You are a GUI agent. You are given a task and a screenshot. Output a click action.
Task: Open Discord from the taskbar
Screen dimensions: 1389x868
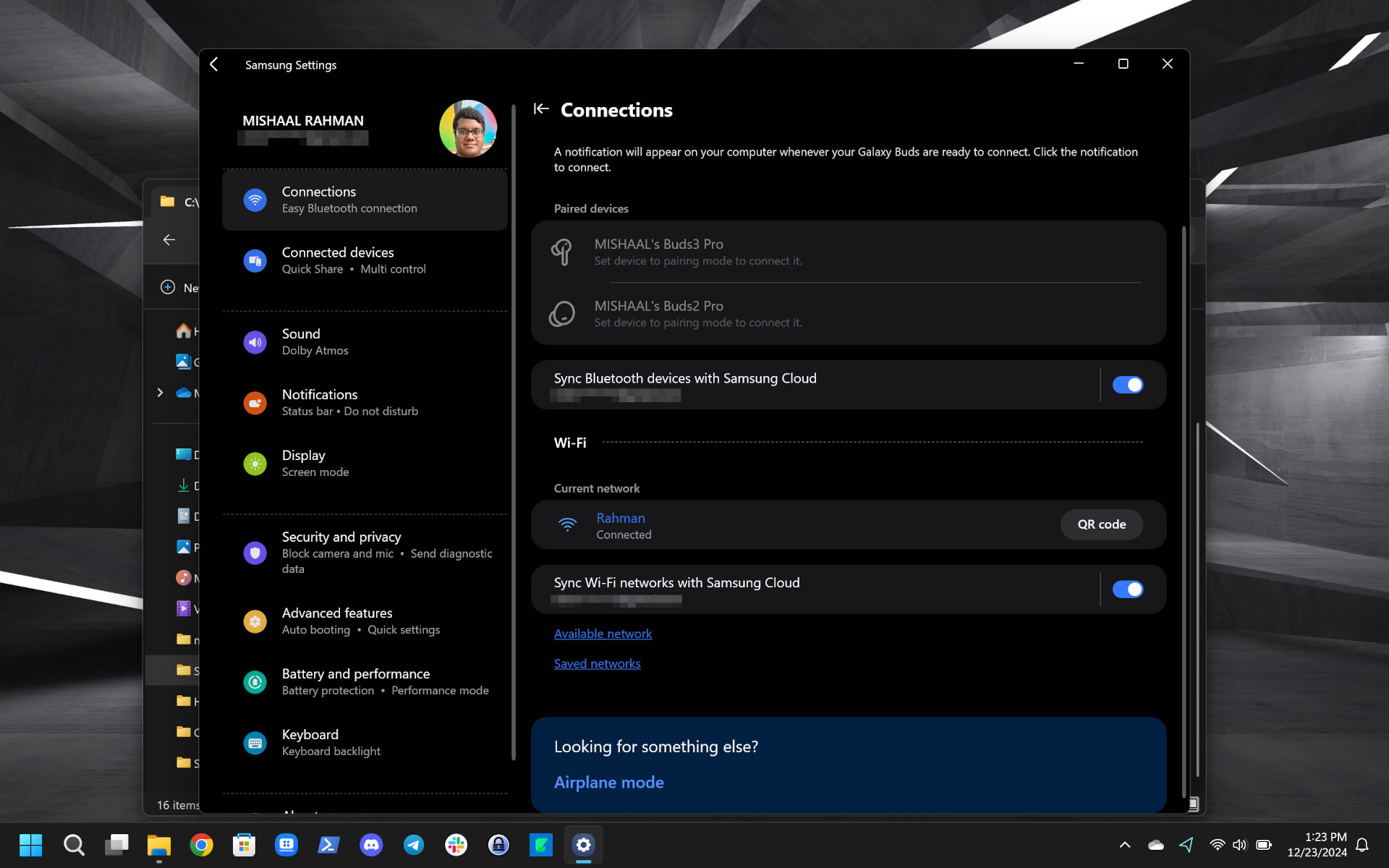click(x=371, y=844)
